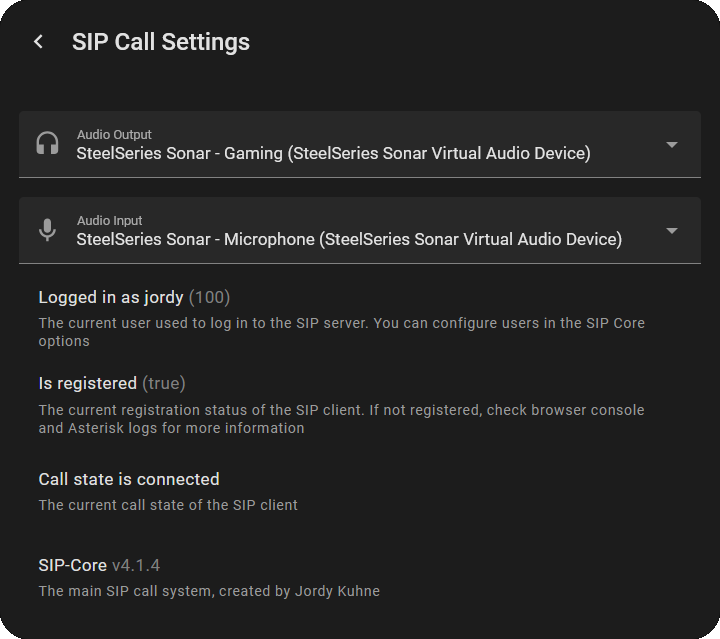This screenshot has height=639, width=720.
Task: Click the 'Audio Output' field label
Action: click(114, 135)
